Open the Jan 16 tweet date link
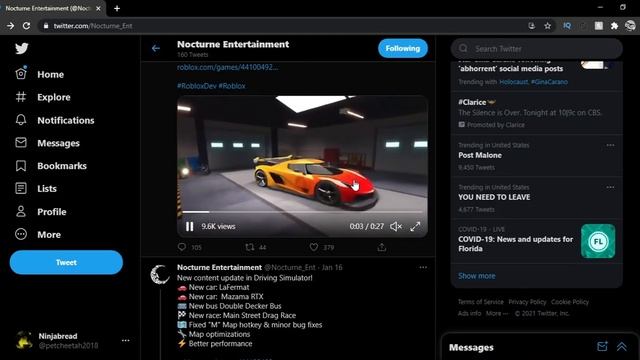The height and width of the screenshot is (360, 640). tap(332, 267)
